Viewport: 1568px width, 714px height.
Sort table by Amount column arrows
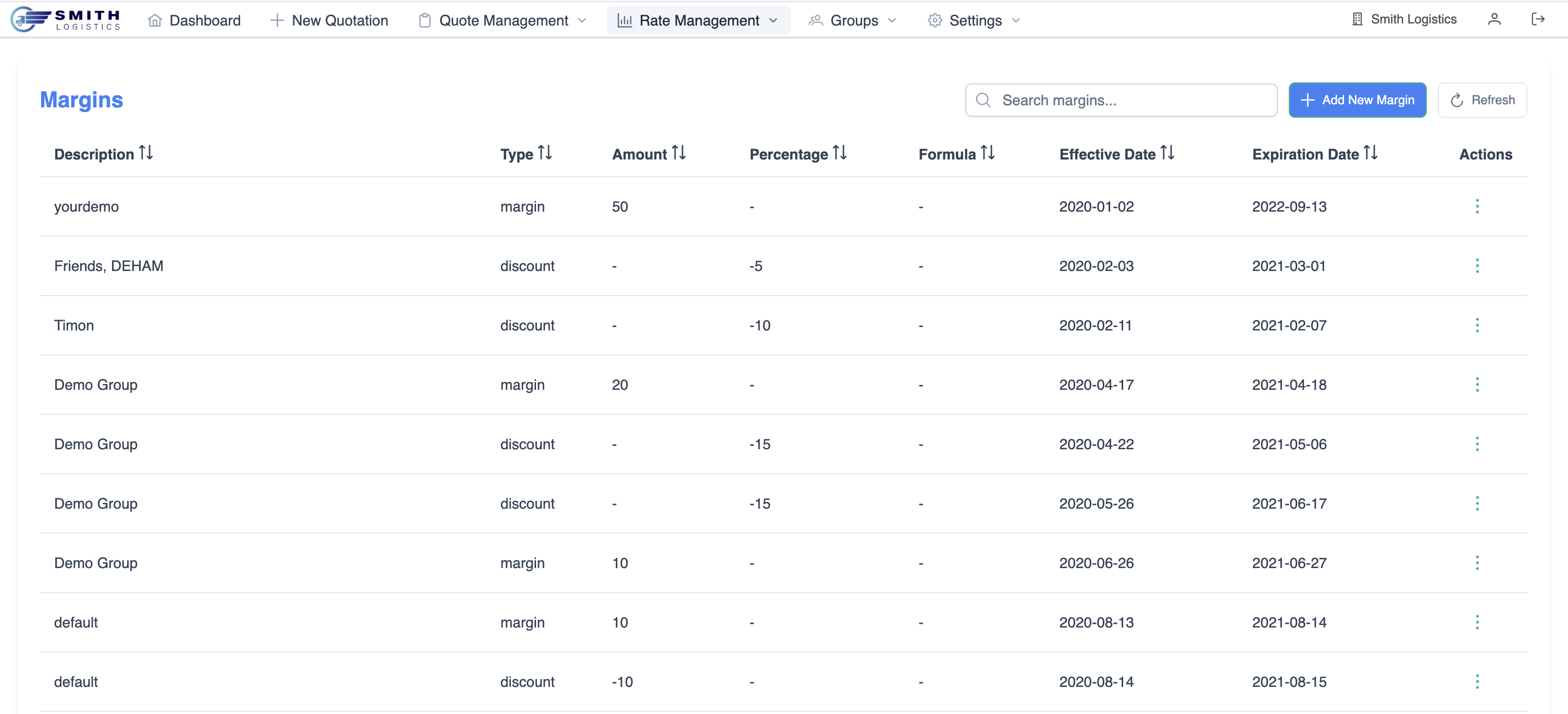679,153
